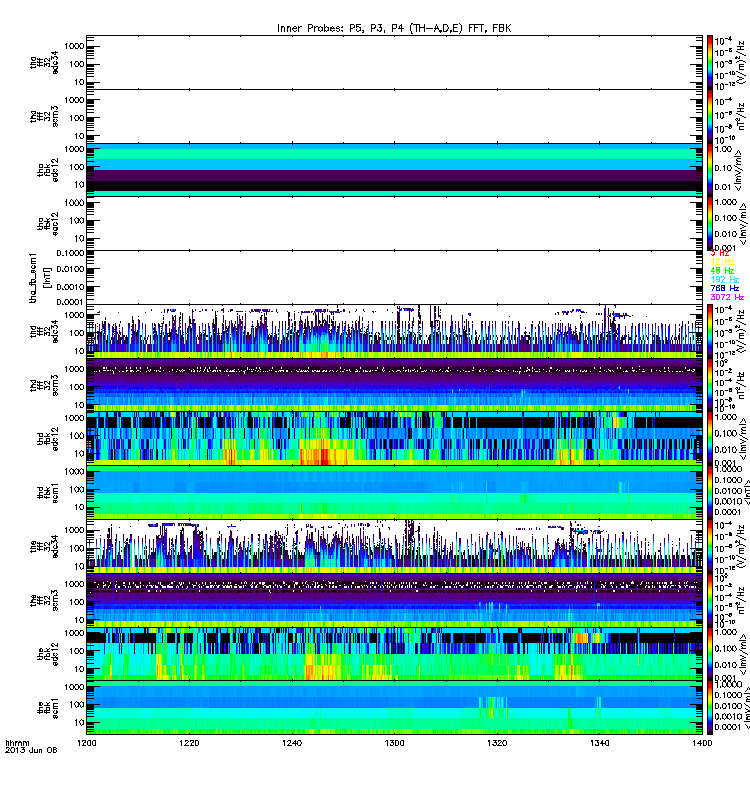Select the red "3 Hz" legend entry
Image resolution: width=750 pixels, height=800 pixels.
[x=720, y=253]
